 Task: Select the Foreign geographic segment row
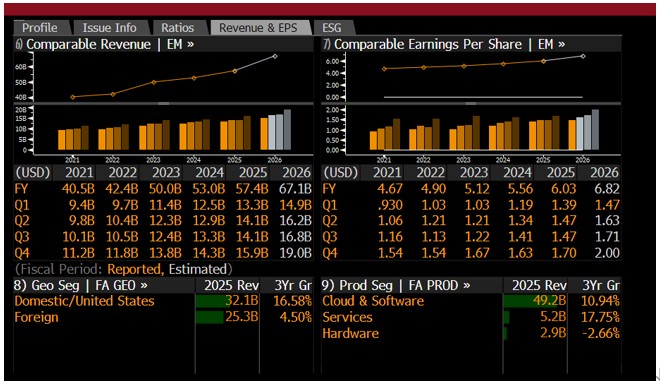point(163,317)
